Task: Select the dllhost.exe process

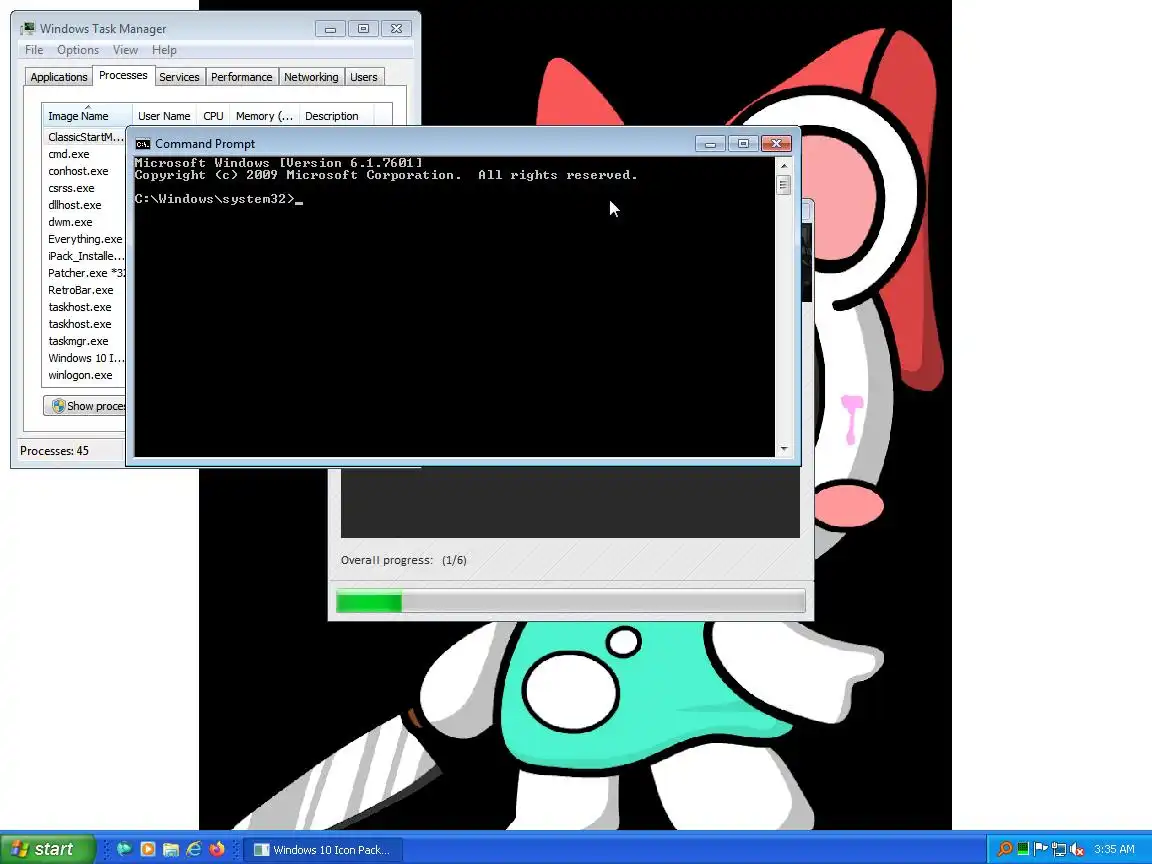Action: coord(84,205)
